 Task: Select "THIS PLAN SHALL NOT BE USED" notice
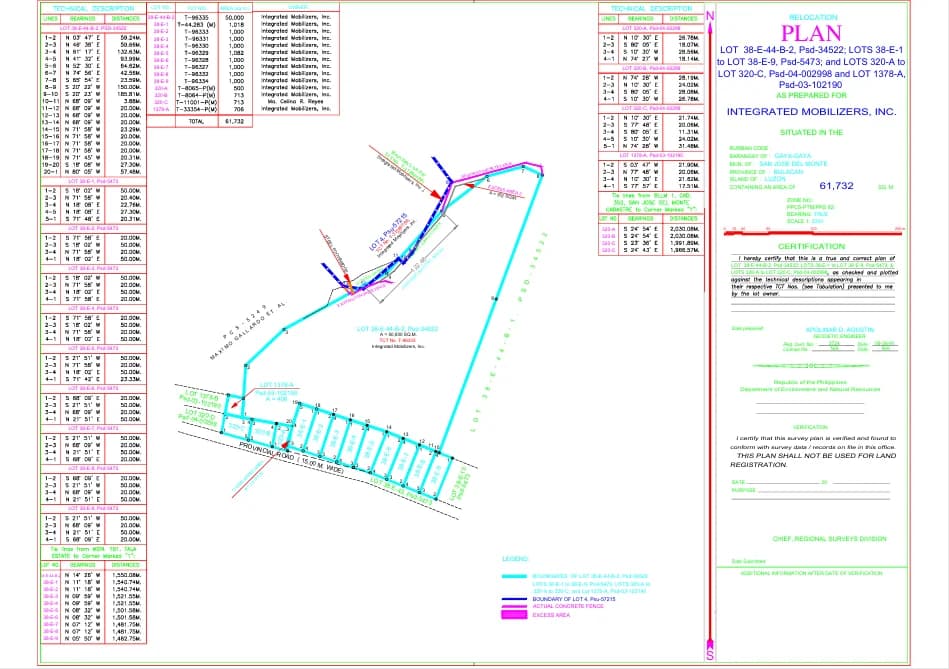click(x=813, y=460)
